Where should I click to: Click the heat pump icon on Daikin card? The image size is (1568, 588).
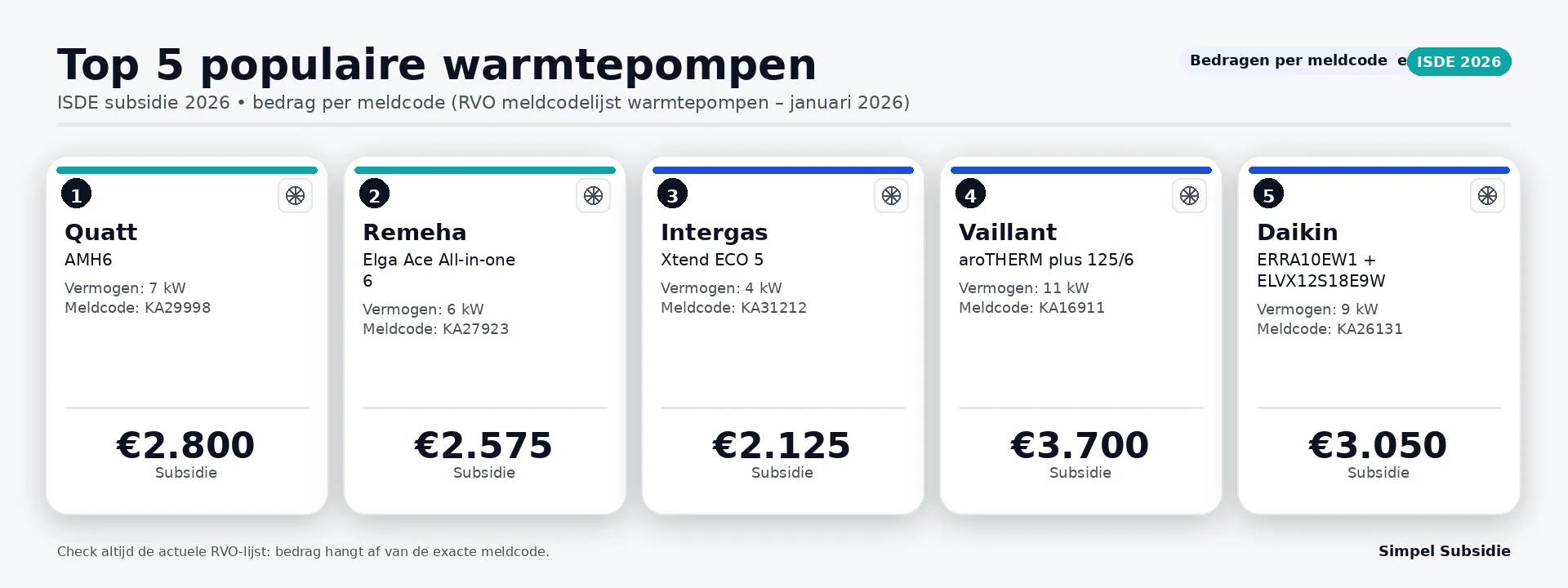(1487, 196)
